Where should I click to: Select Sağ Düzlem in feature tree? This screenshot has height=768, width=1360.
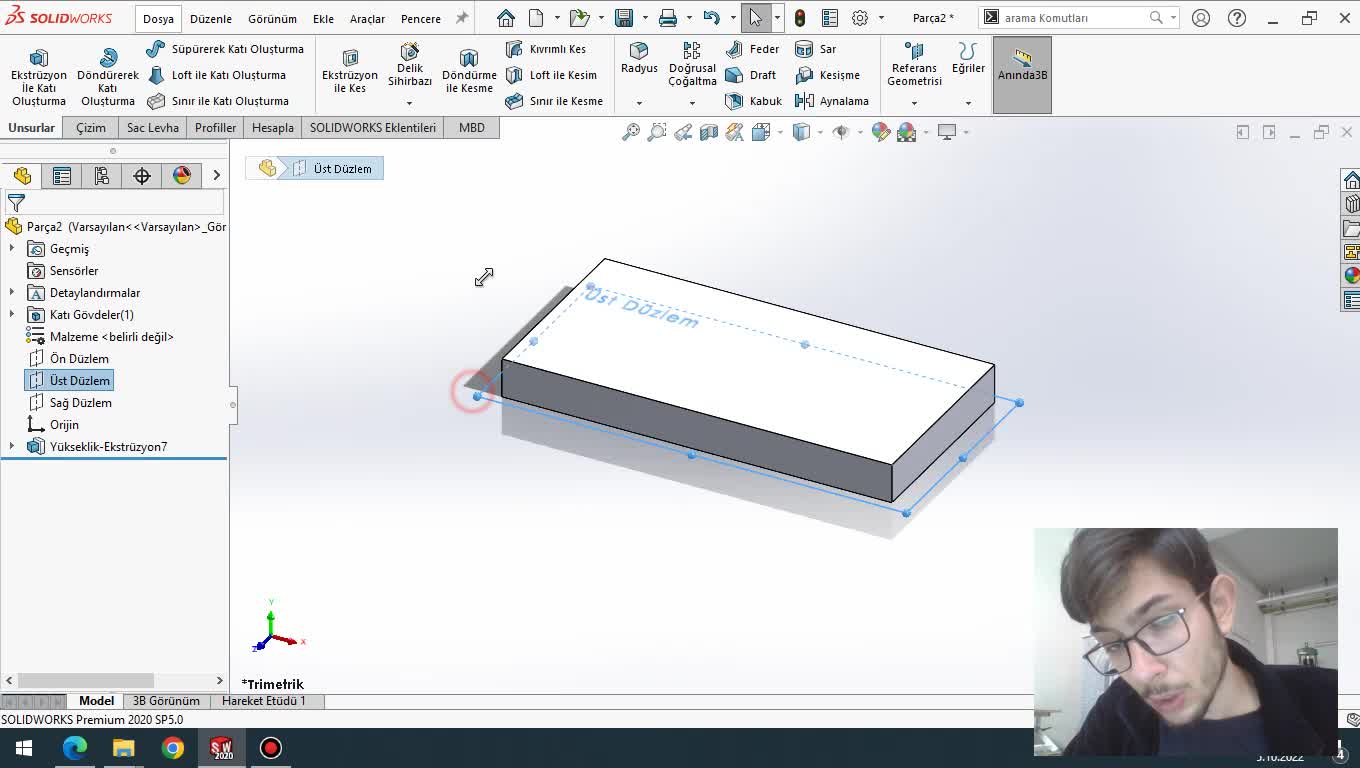click(81, 402)
